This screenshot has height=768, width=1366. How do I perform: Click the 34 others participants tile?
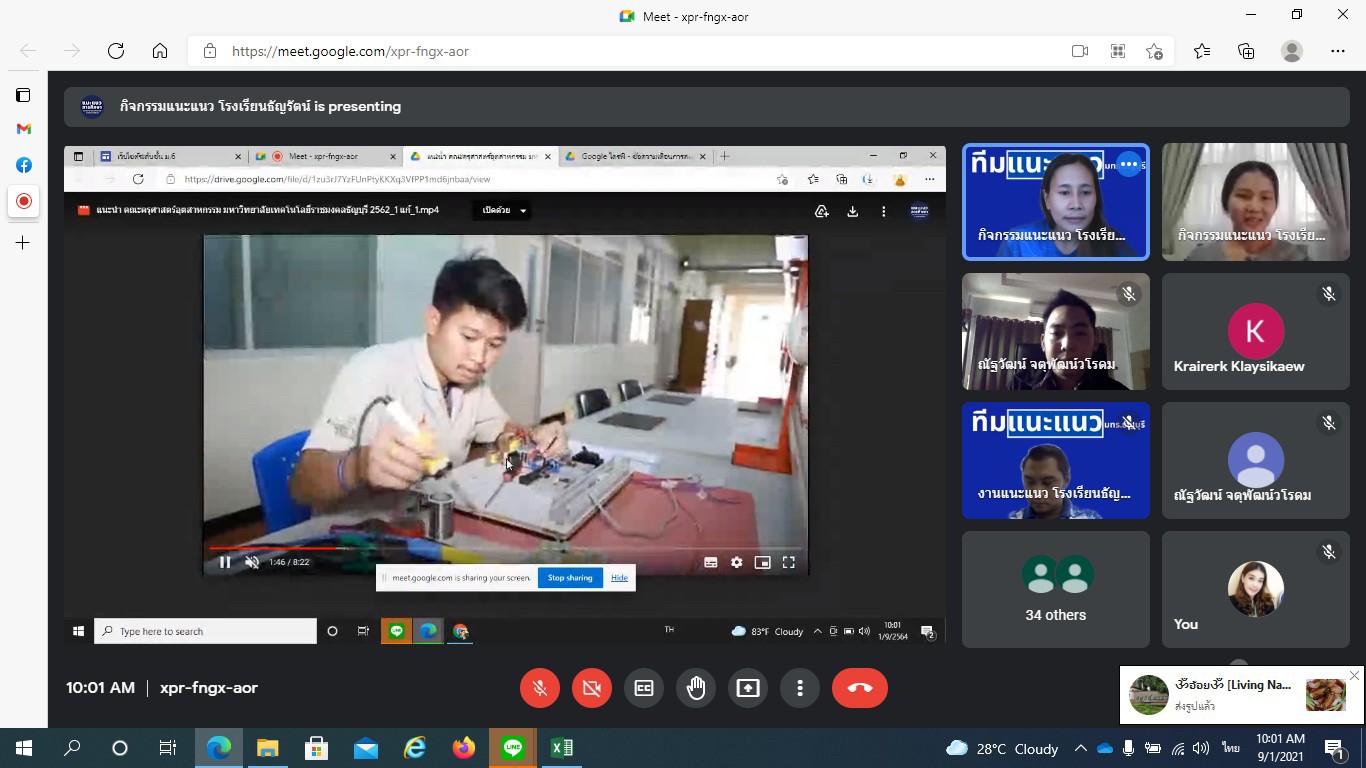point(1055,590)
